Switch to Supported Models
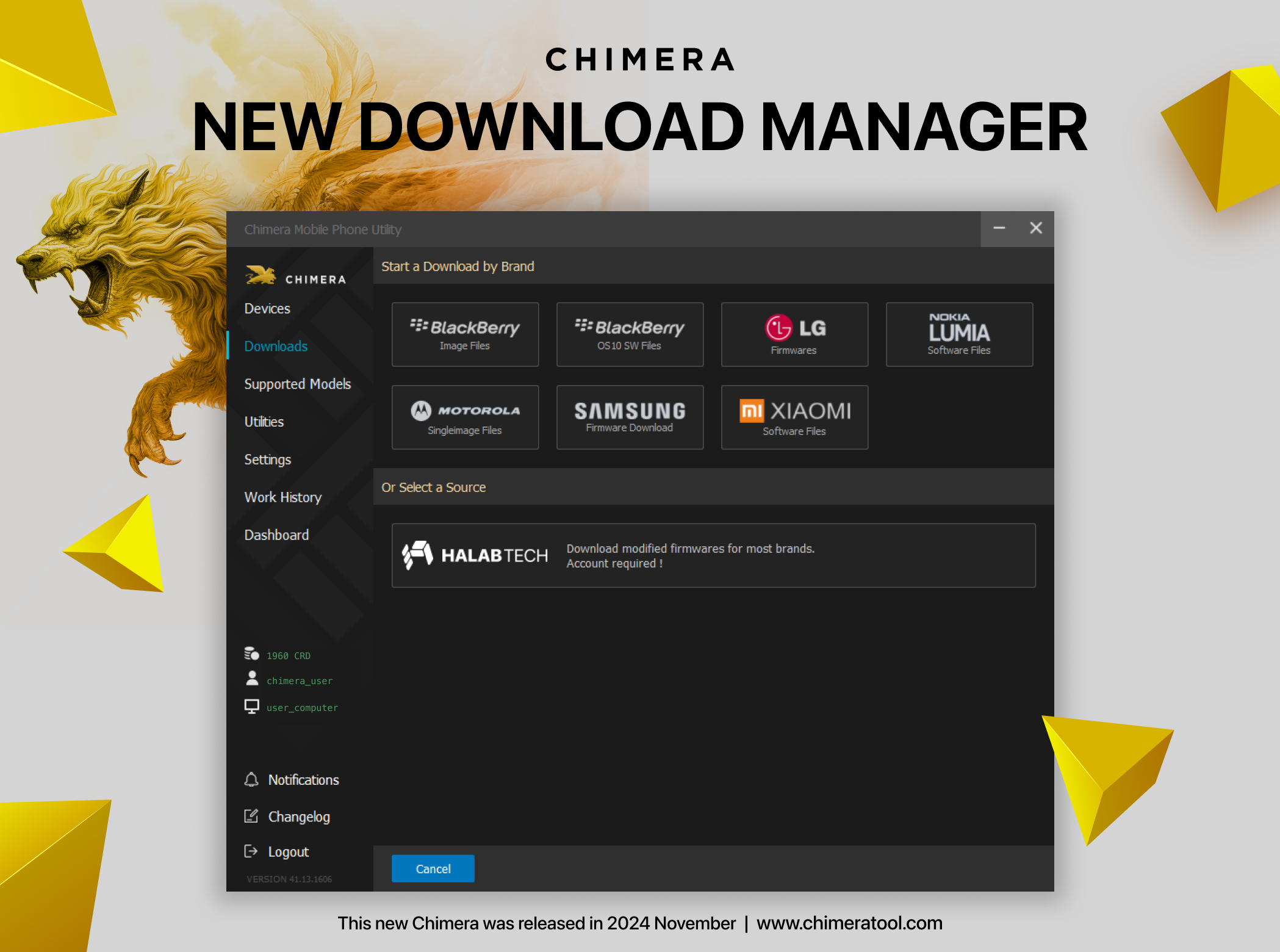The height and width of the screenshot is (952, 1280). coord(297,383)
